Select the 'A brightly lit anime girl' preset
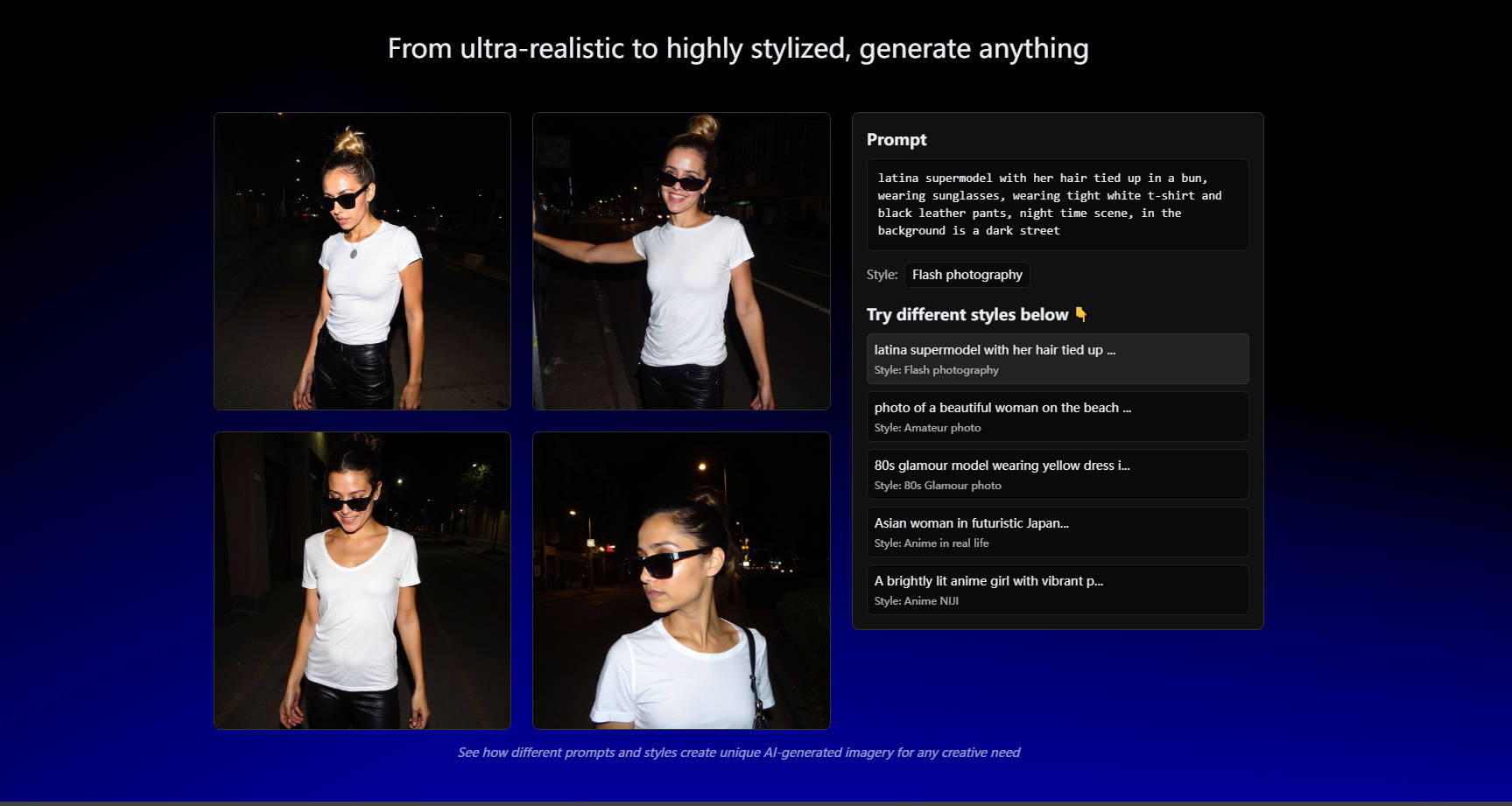1512x806 pixels. [1057, 589]
